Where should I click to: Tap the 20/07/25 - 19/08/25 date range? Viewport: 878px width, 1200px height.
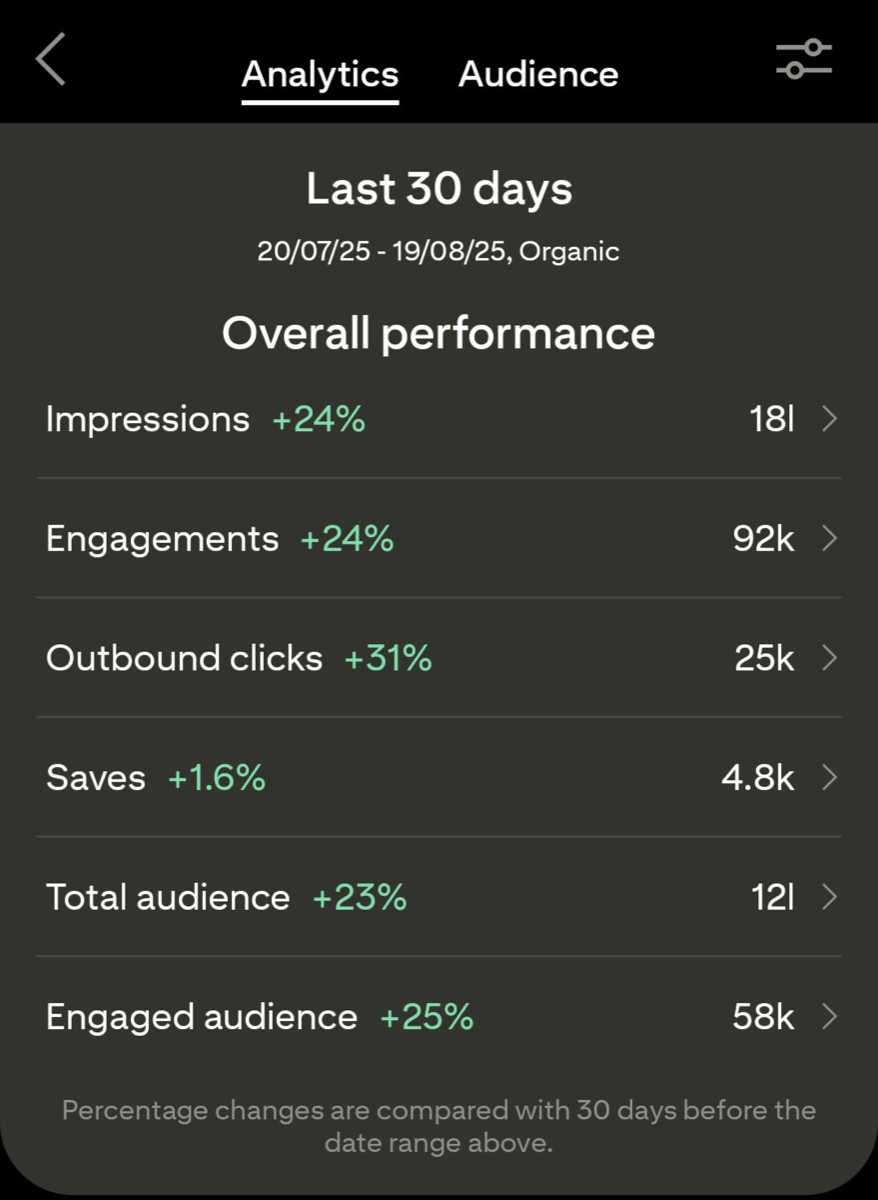click(x=381, y=251)
